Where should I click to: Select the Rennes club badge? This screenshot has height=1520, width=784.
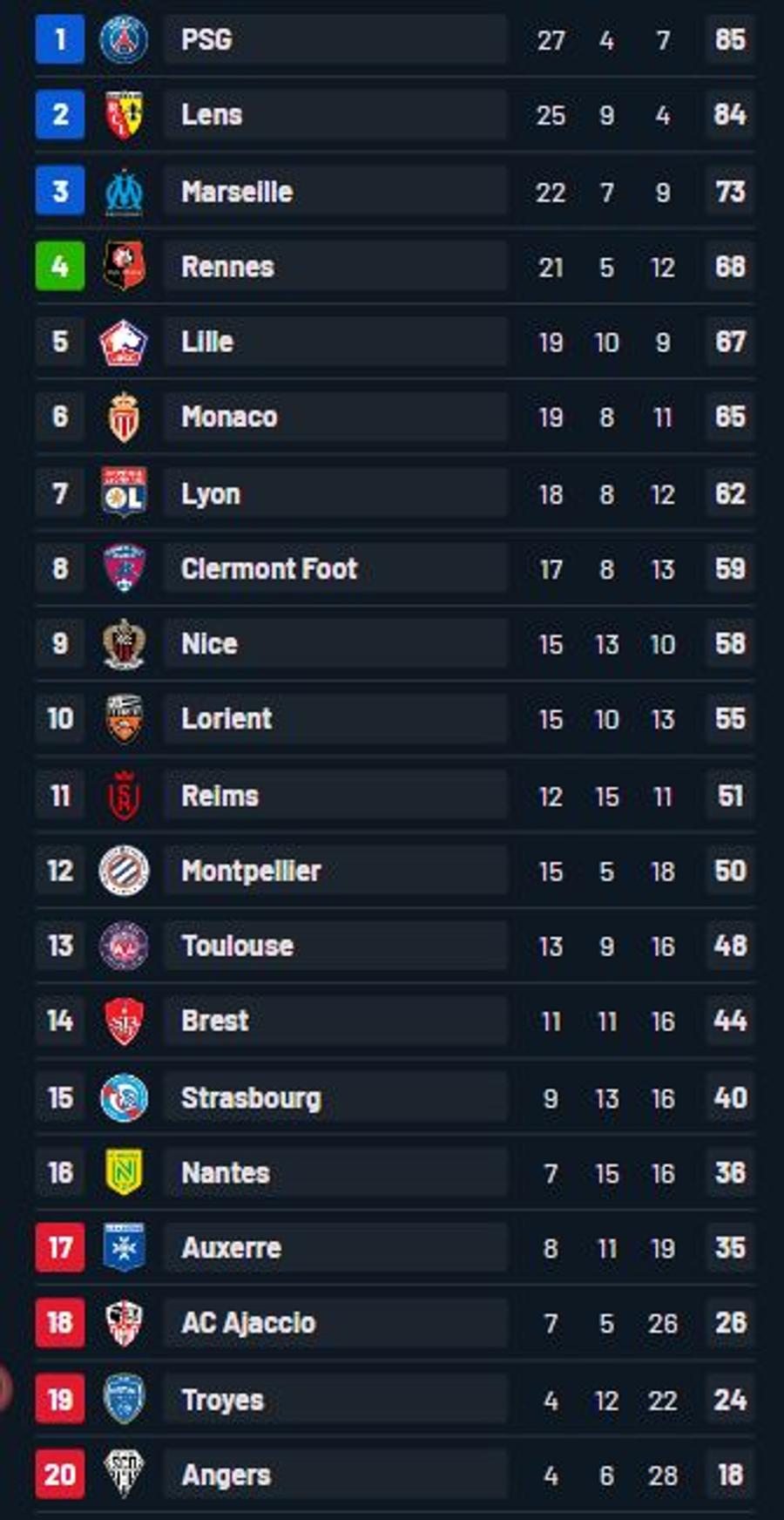pos(124,266)
